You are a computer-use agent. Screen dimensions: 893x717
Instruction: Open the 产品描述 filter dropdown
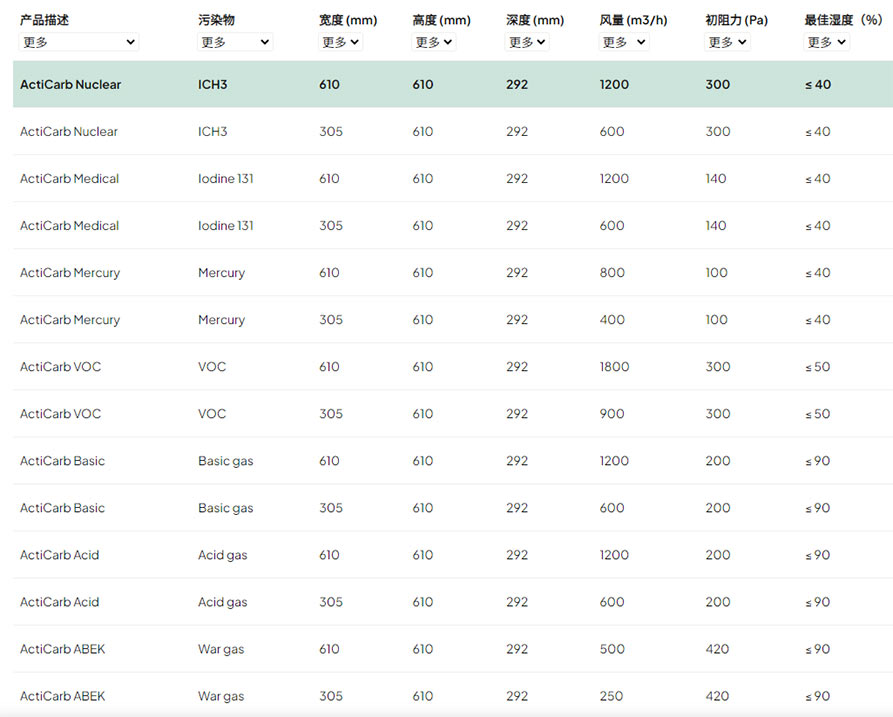pyautogui.click(x=79, y=42)
